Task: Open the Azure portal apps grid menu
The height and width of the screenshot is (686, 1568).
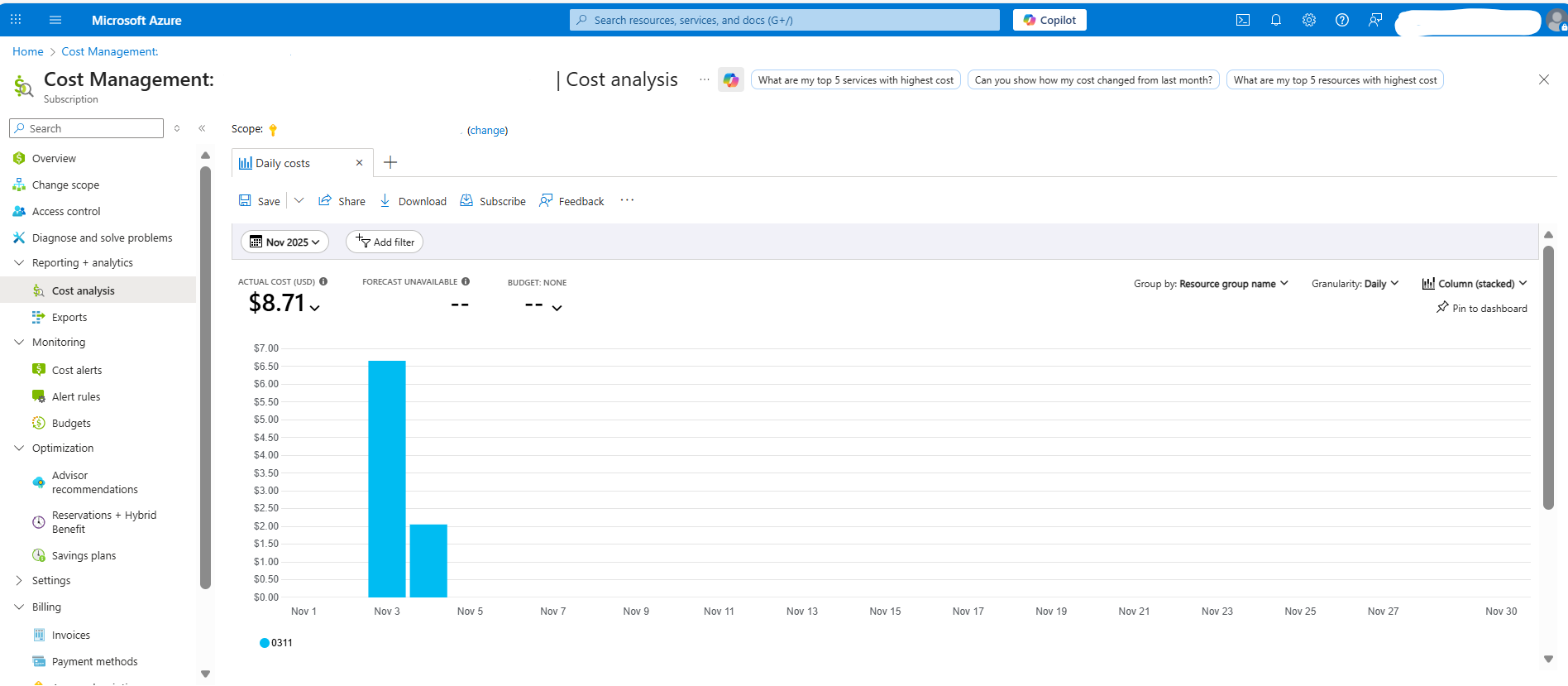Action: click(16, 20)
